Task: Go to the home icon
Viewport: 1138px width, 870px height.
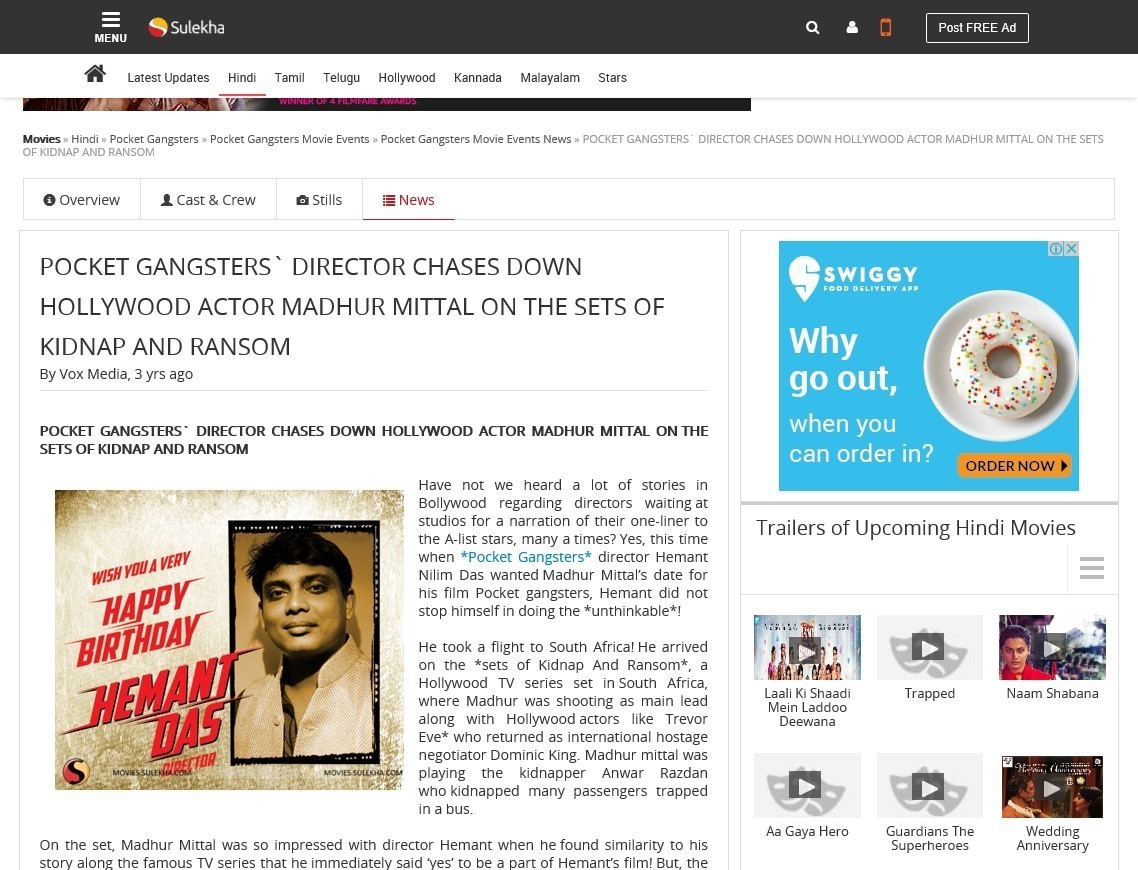Action: coord(95,74)
